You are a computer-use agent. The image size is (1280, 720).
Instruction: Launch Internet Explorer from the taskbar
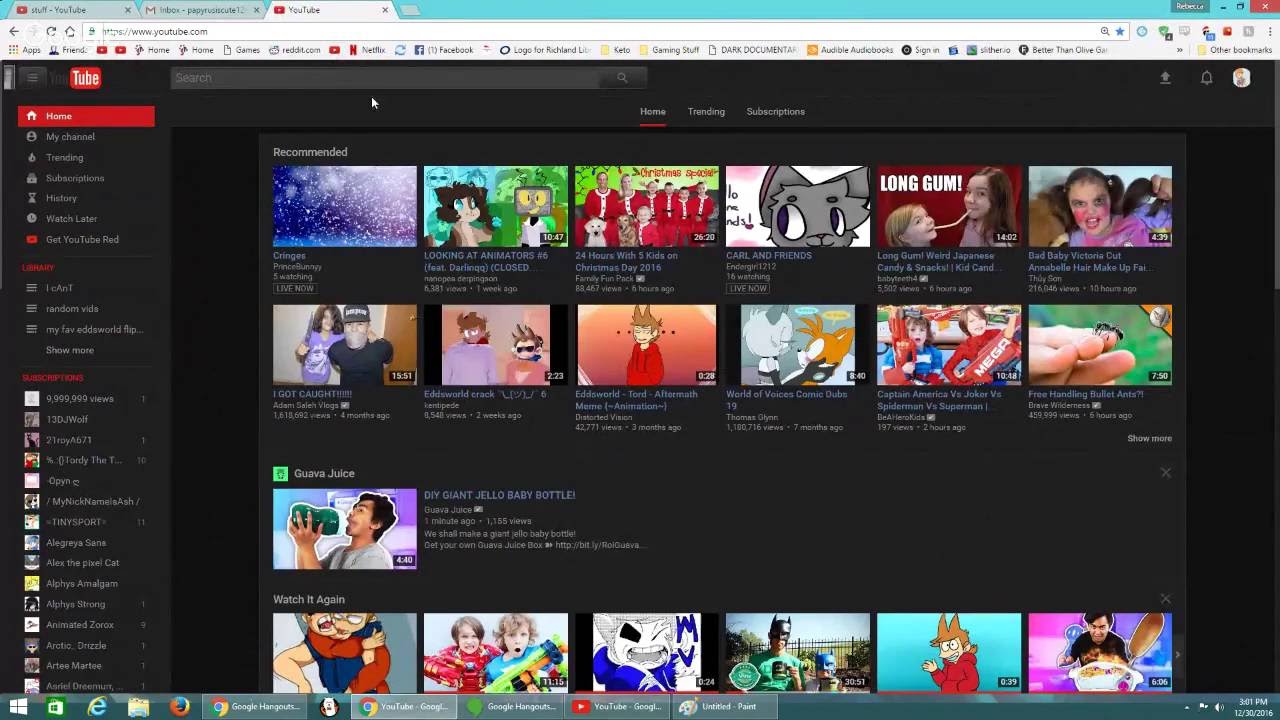tap(97, 707)
